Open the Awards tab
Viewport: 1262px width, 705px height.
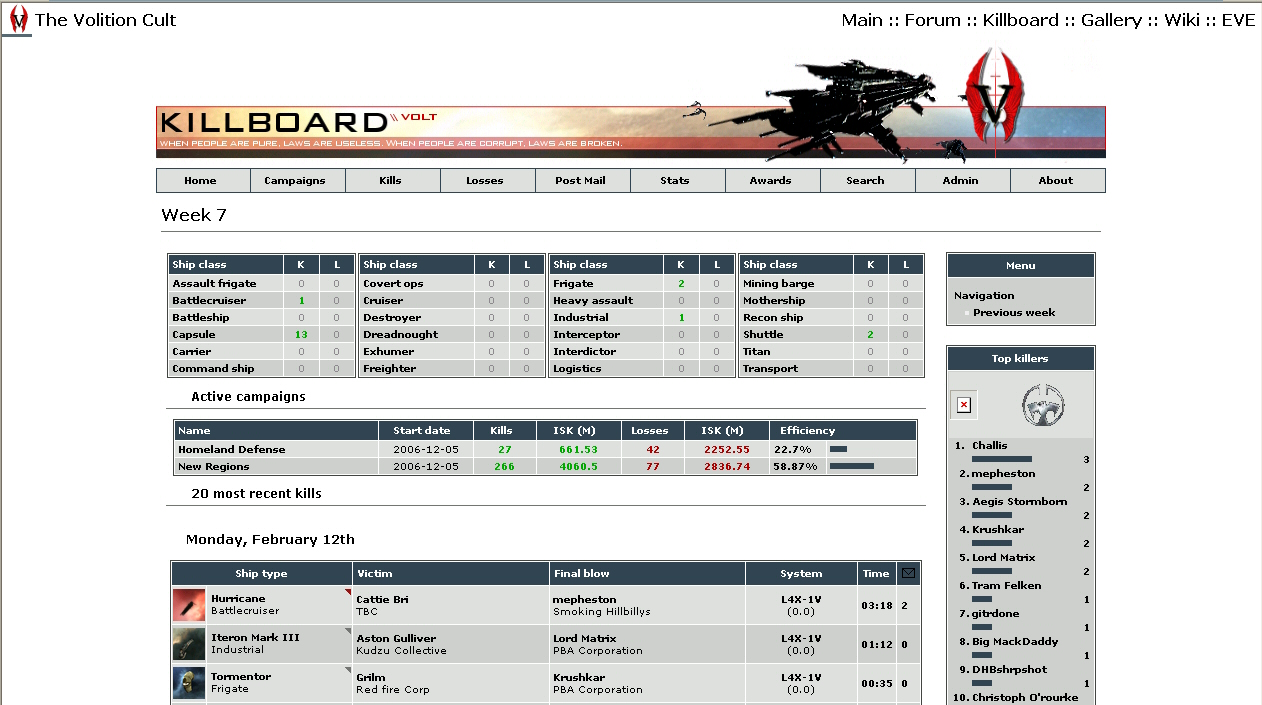click(773, 181)
